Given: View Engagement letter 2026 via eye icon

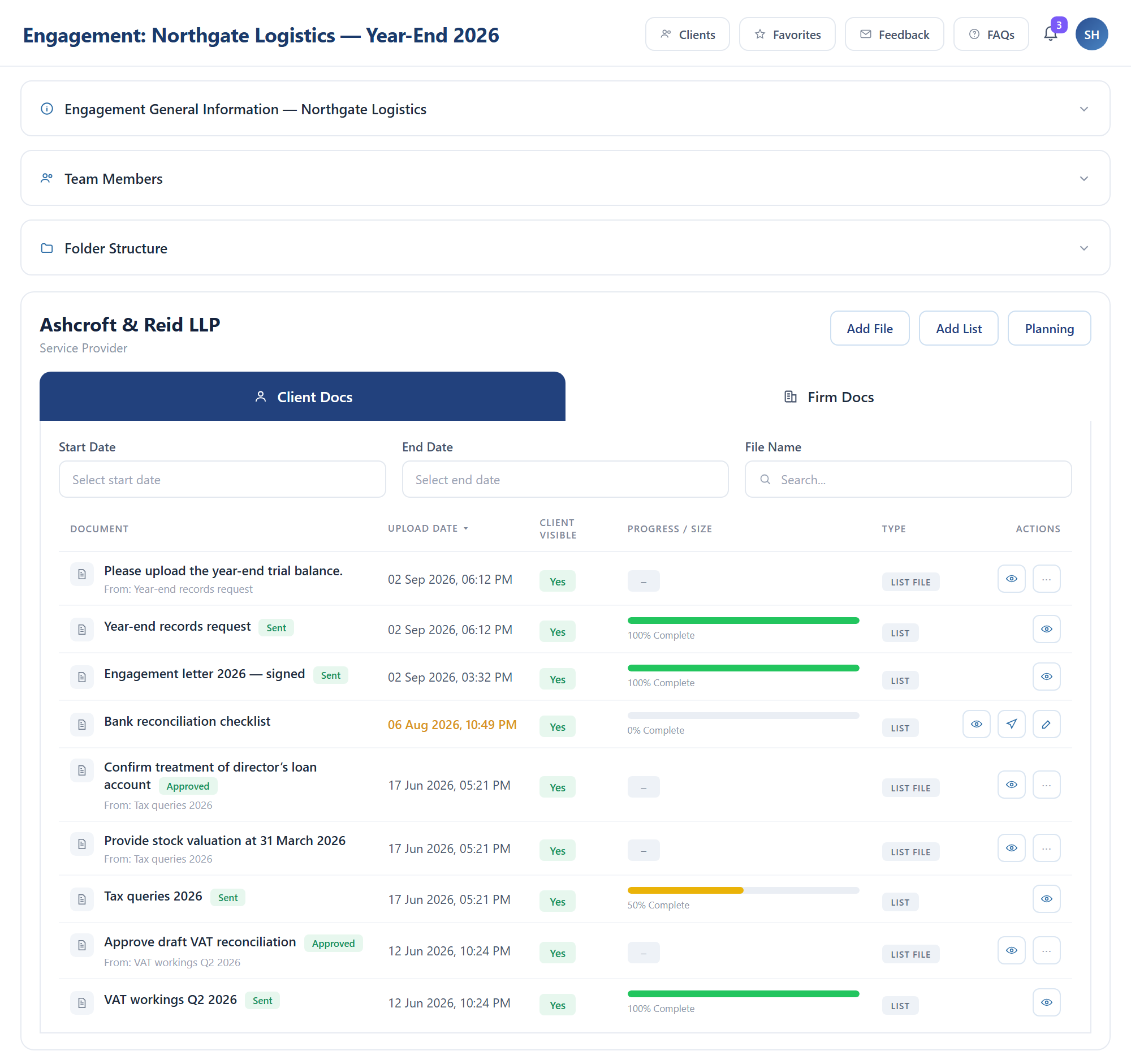Looking at the screenshot, I should pos(1046,677).
